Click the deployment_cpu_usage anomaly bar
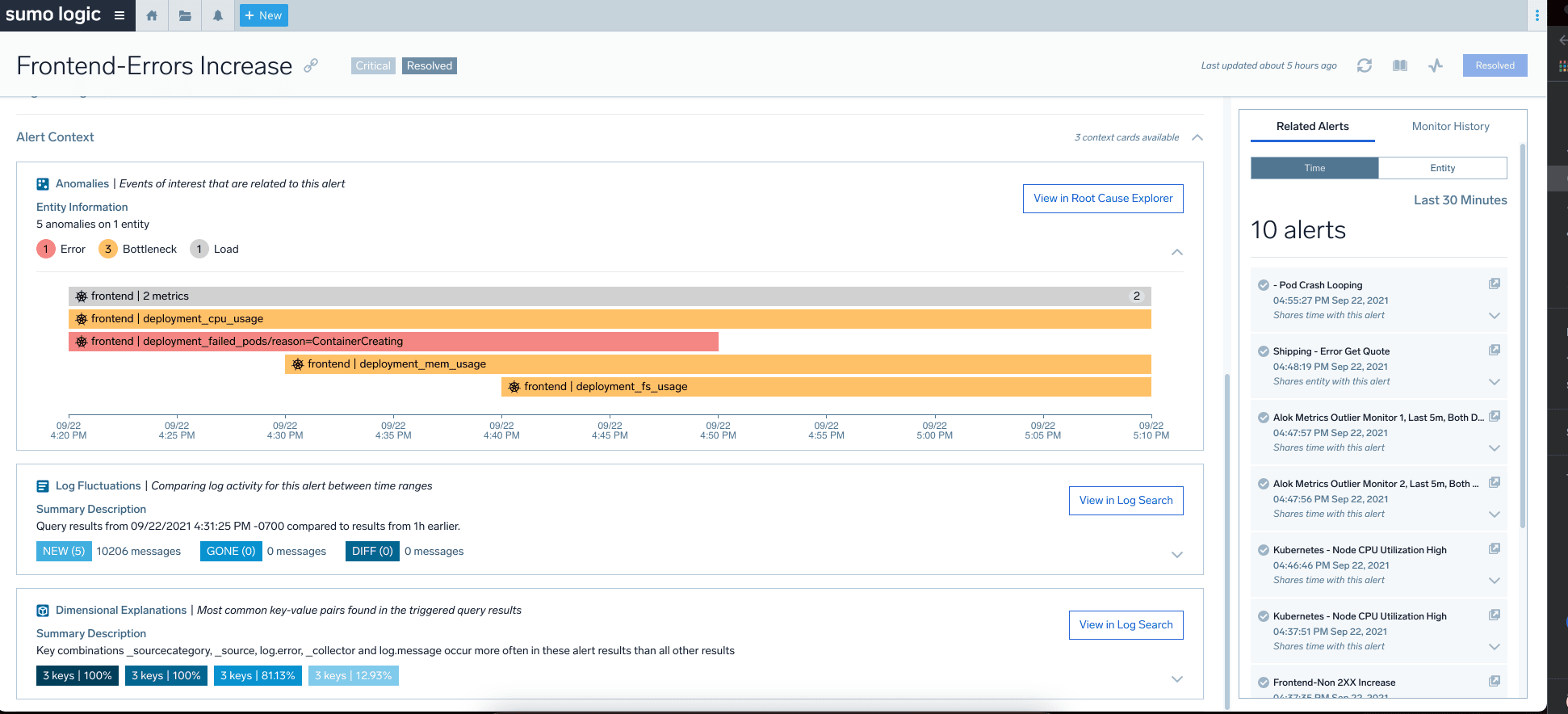1568x714 pixels. click(610, 319)
